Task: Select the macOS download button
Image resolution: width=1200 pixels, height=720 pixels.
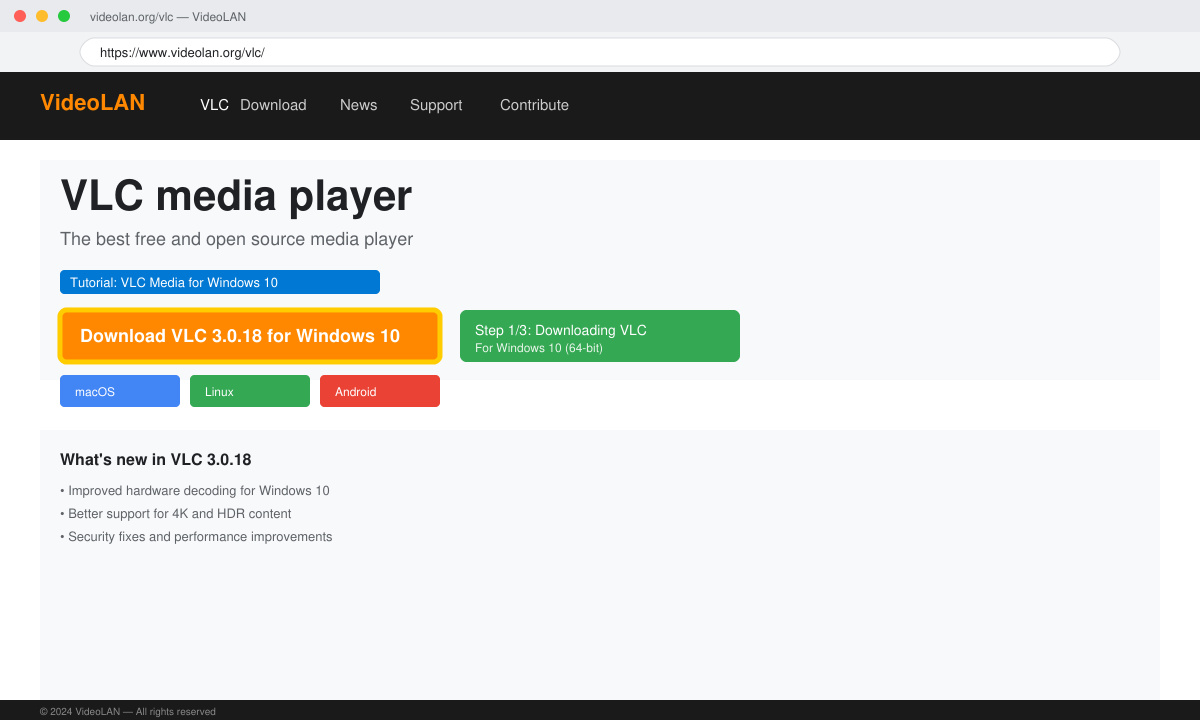Action: point(120,391)
